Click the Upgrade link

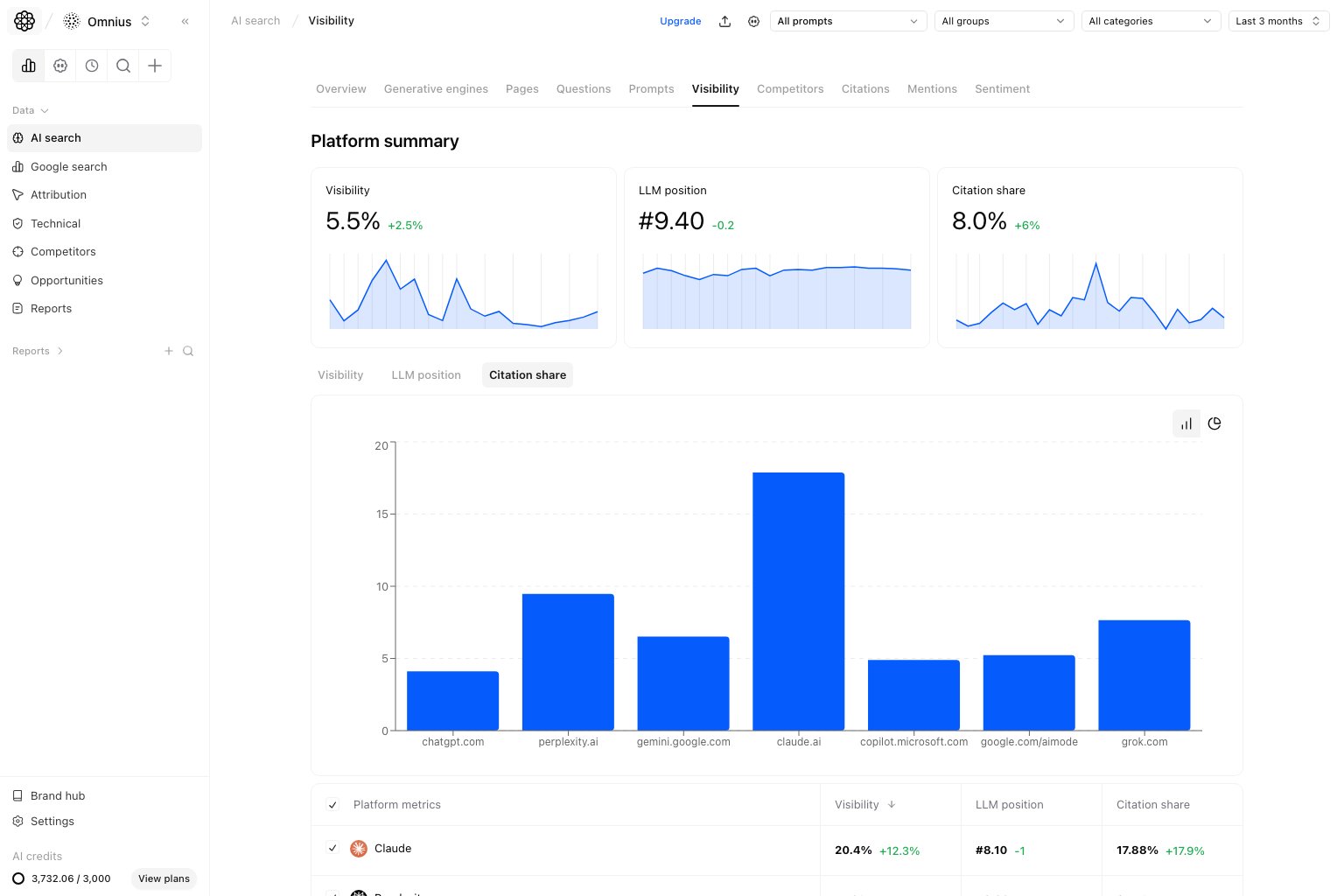[x=681, y=21]
